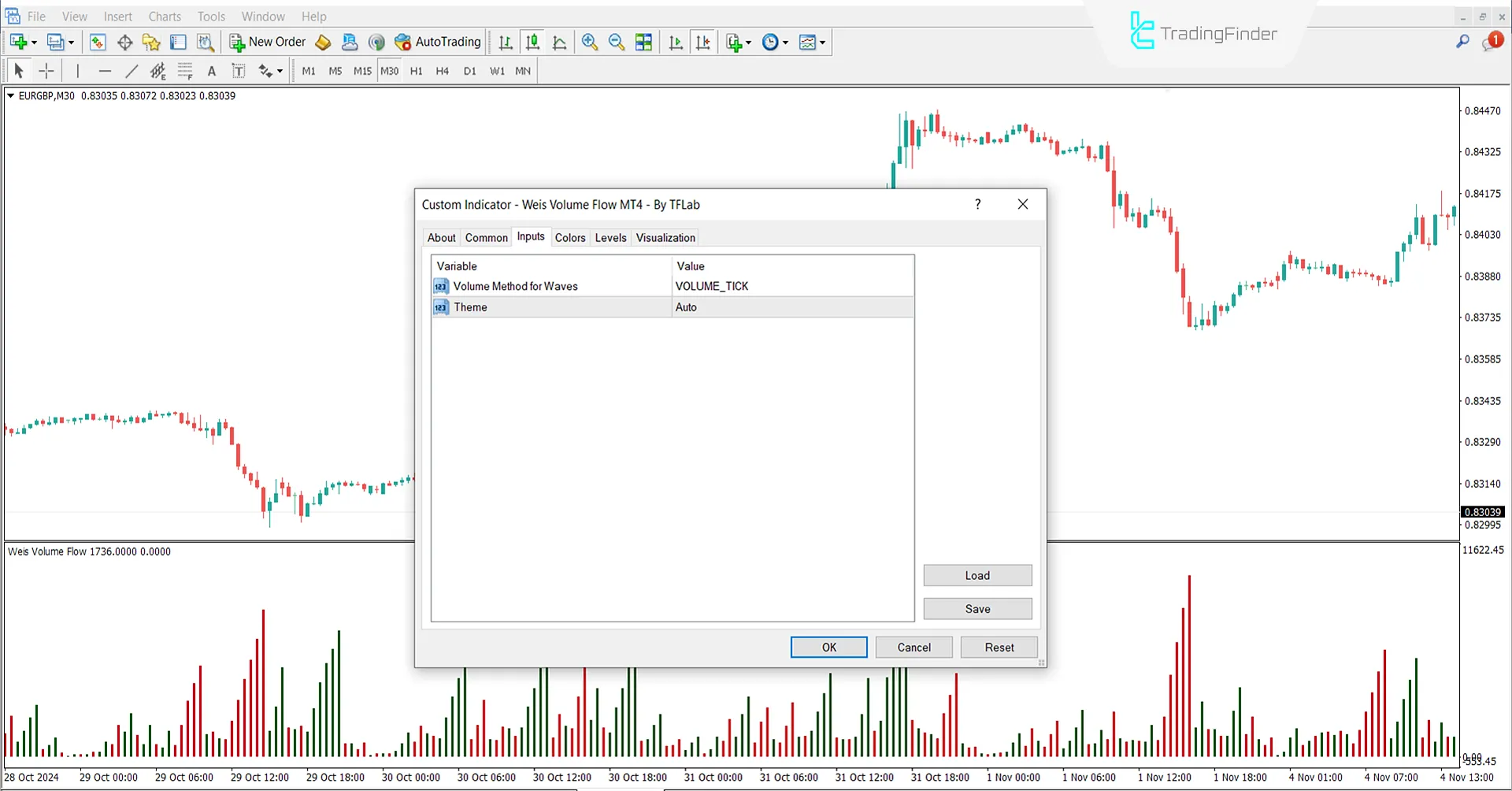
Task: Click the Arrows objects icon
Action: [x=265, y=71]
